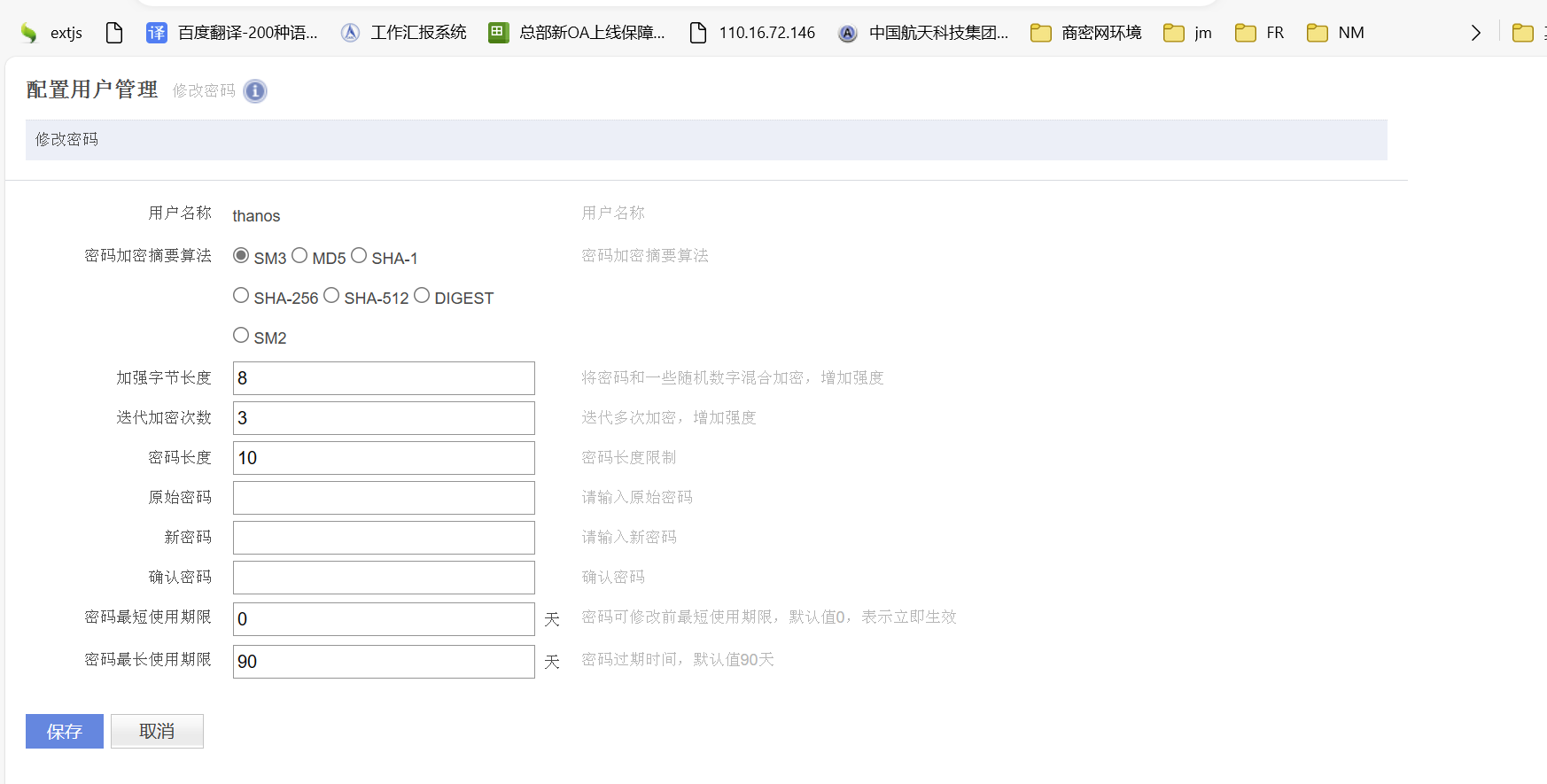Open the jm bookmarks folder
Viewport: 1547px width, 784px height.
click(x=1187, y=33)
